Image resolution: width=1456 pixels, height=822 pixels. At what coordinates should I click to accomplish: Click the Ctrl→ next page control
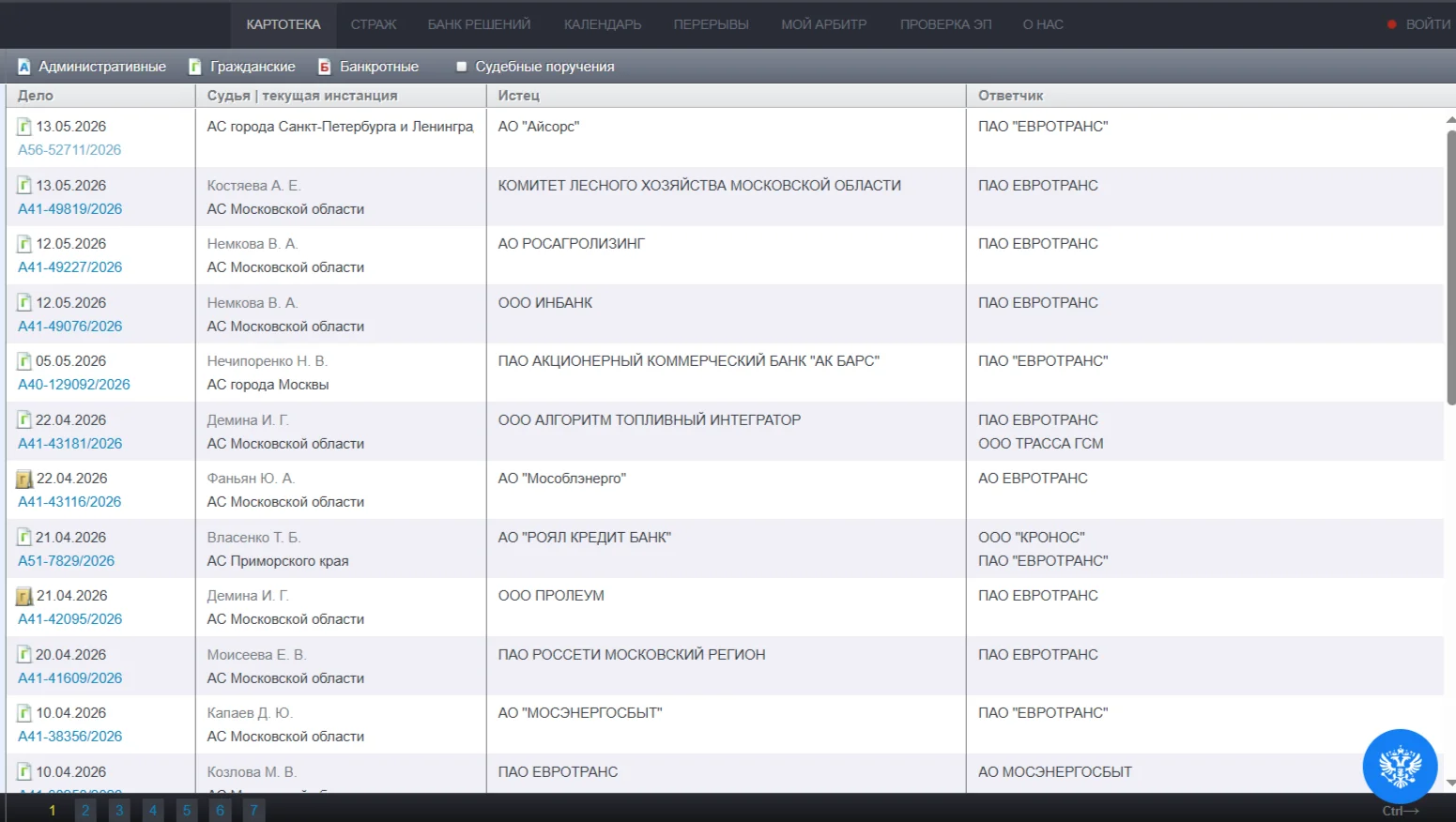1401,811
